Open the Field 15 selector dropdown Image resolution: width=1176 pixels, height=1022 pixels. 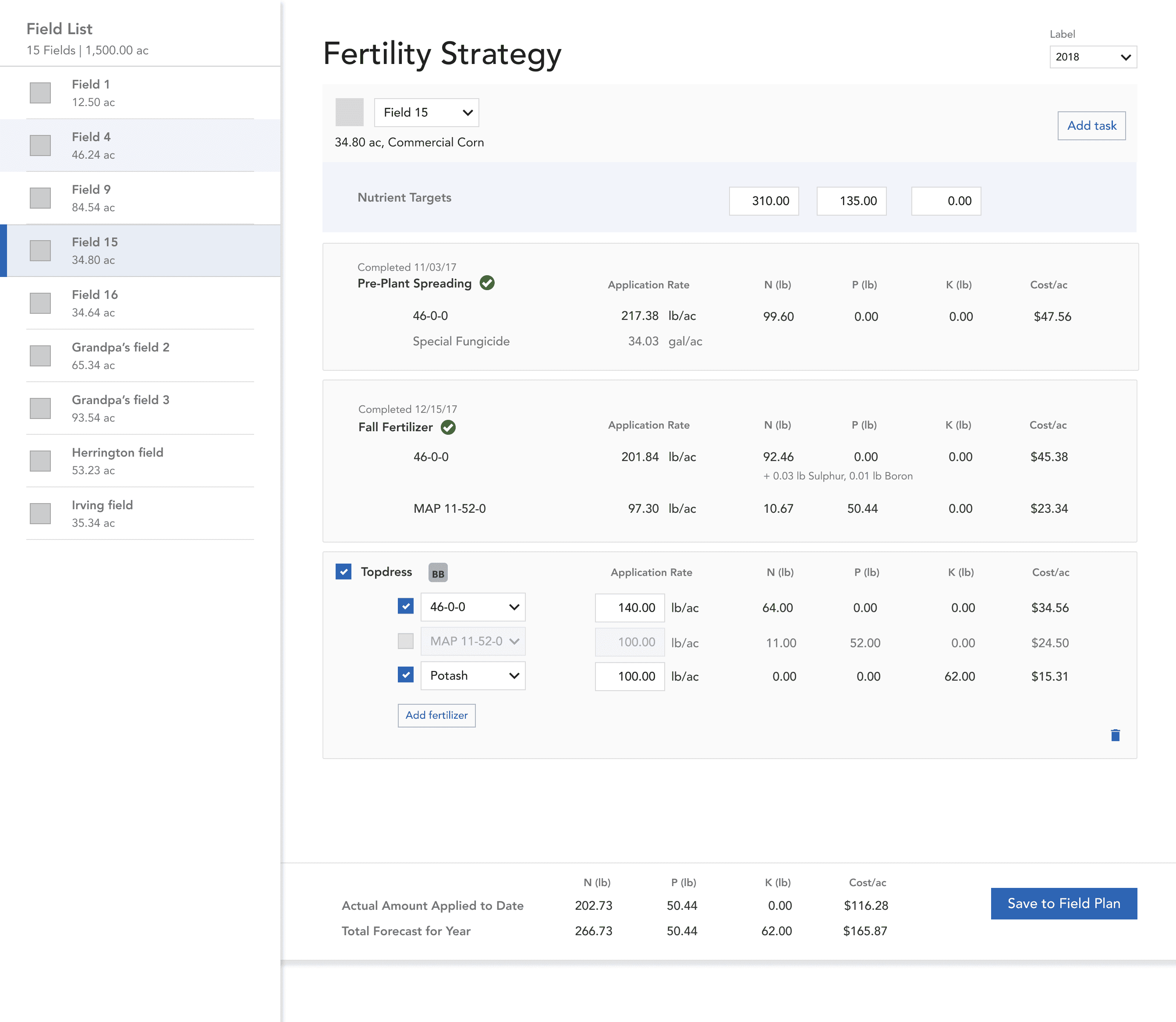coord(426,112)
